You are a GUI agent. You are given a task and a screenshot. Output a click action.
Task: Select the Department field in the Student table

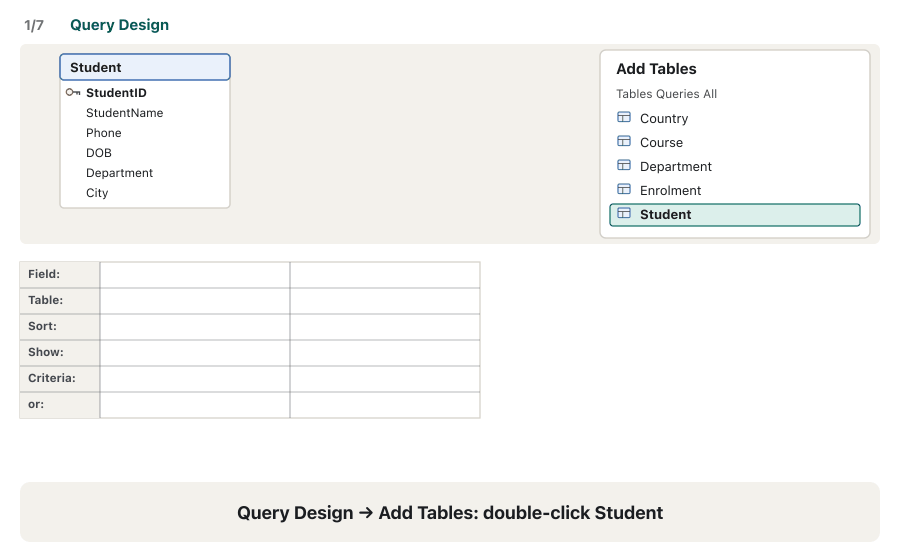click(x=119, y=173)
